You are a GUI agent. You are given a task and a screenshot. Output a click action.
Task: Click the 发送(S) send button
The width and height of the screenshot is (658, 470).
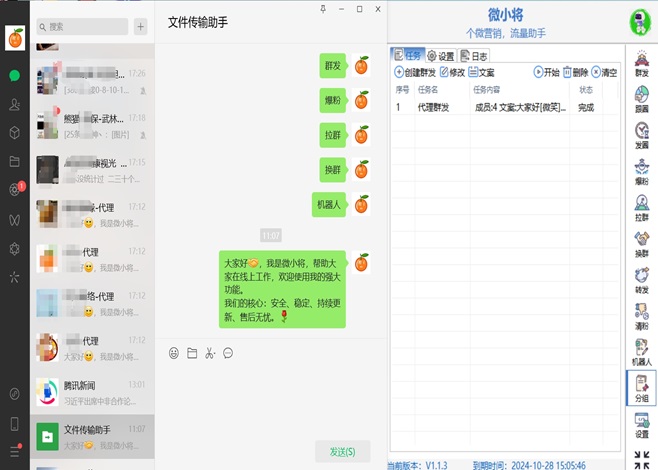[x=342, y=452]
